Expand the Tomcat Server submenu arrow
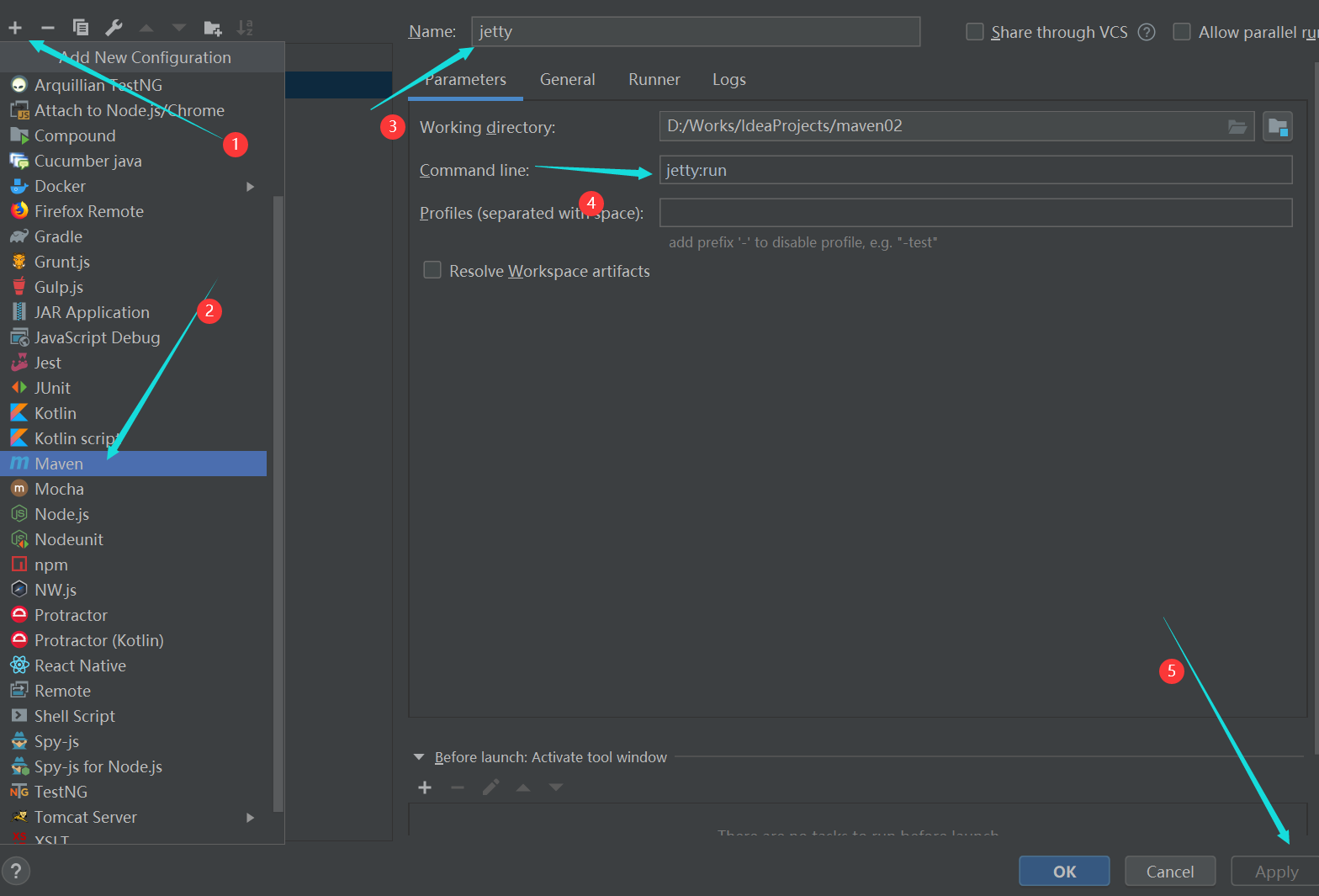1319x896 pixels. [250, 817]
